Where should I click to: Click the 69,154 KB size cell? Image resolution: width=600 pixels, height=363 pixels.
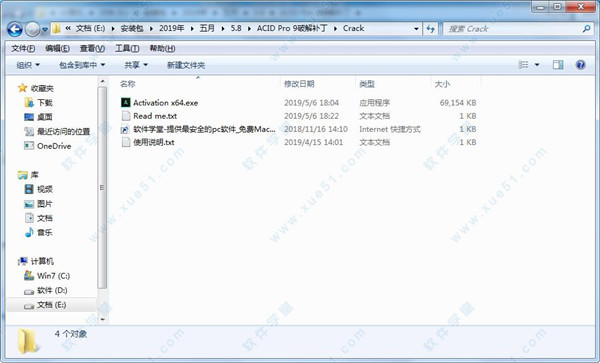pyautogui.click(x=458, y=103)
